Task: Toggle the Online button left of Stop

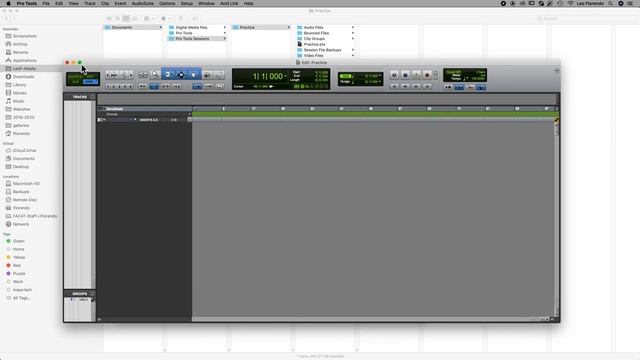Action: 394,75
